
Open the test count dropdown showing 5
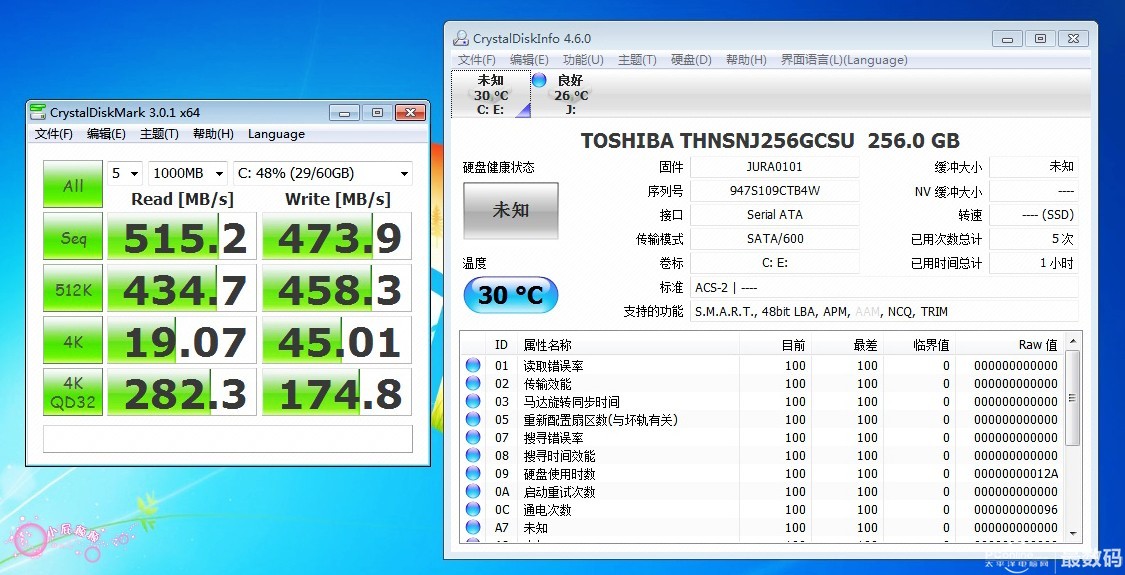[126, 173]
